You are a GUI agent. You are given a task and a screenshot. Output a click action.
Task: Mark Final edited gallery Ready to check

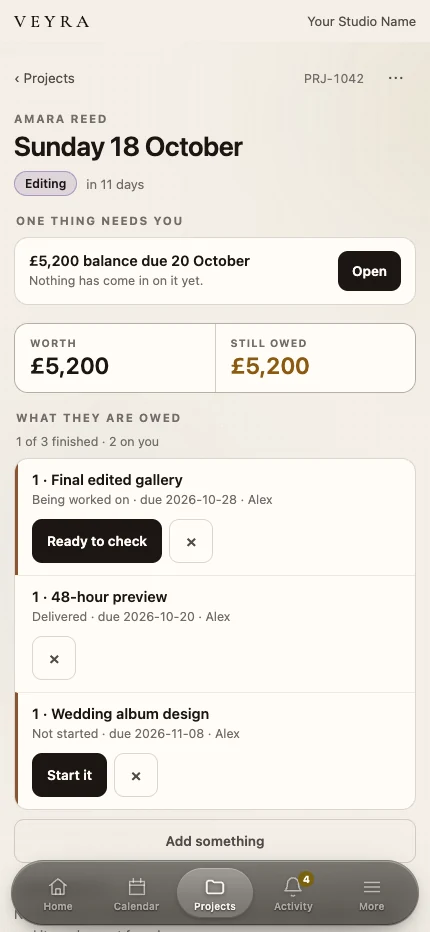pos(97,541)
